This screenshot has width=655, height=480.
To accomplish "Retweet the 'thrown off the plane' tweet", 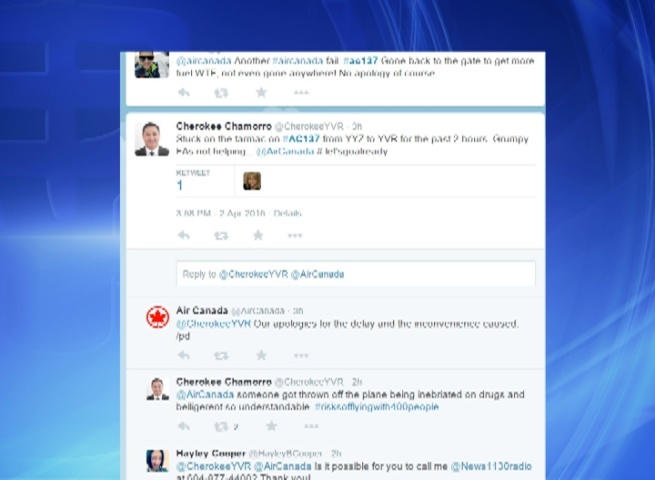I will point(221,427).
